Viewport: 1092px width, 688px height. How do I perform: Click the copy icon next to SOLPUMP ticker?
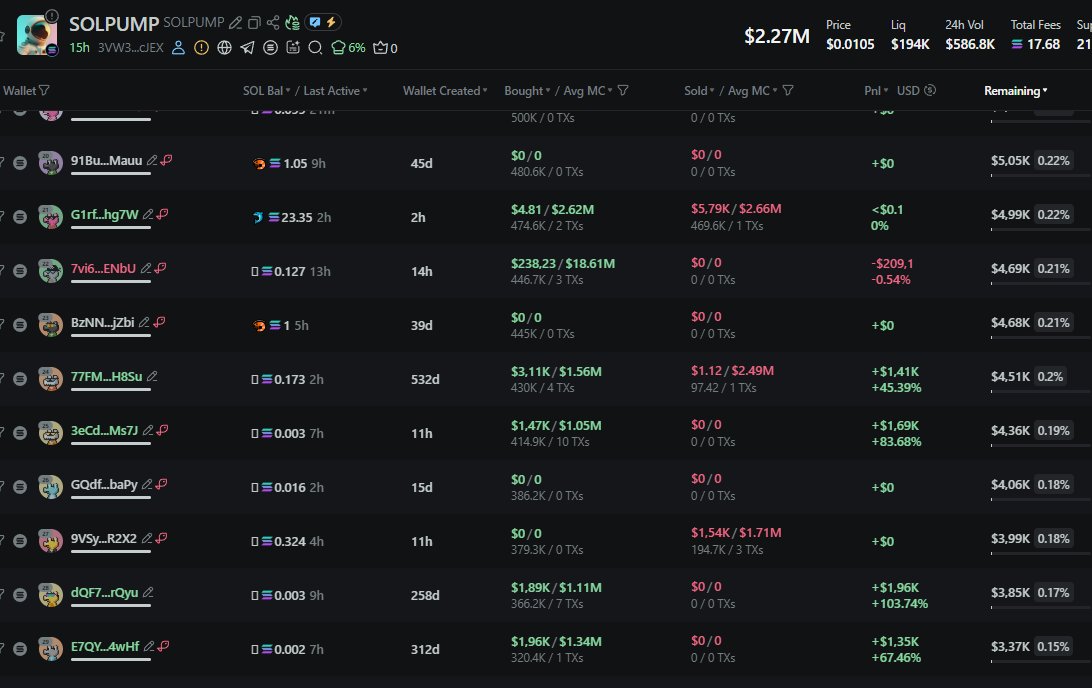coord(254,22)
